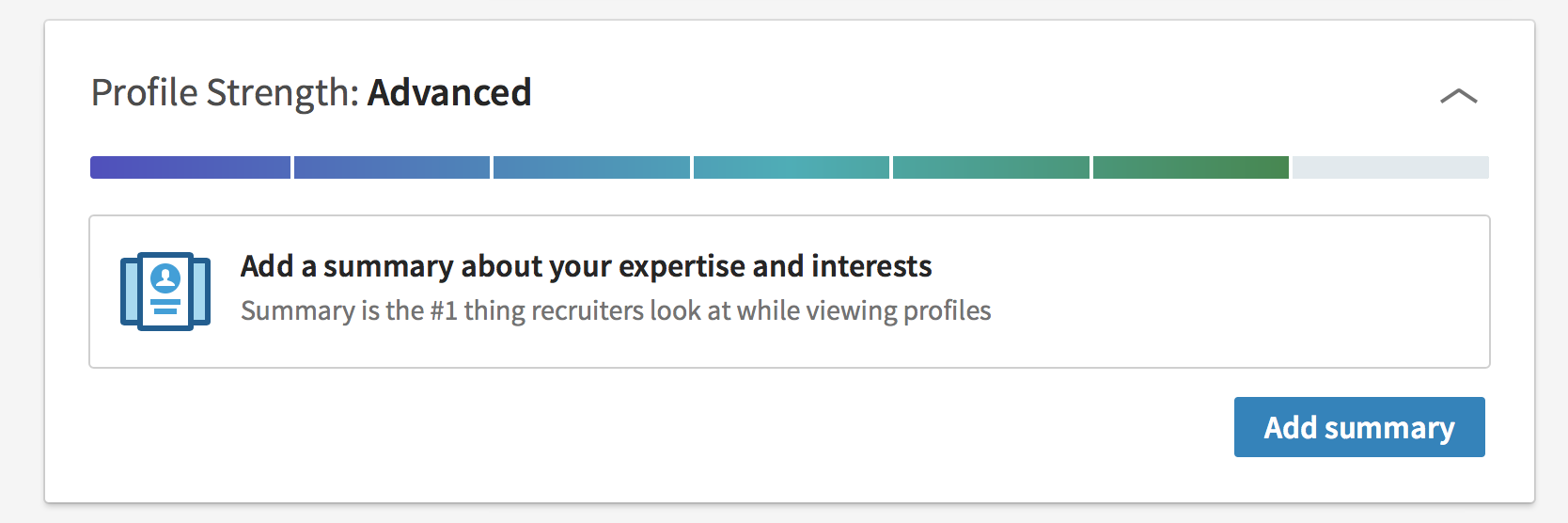Click the fifth strength meter segment

(990, 167)
